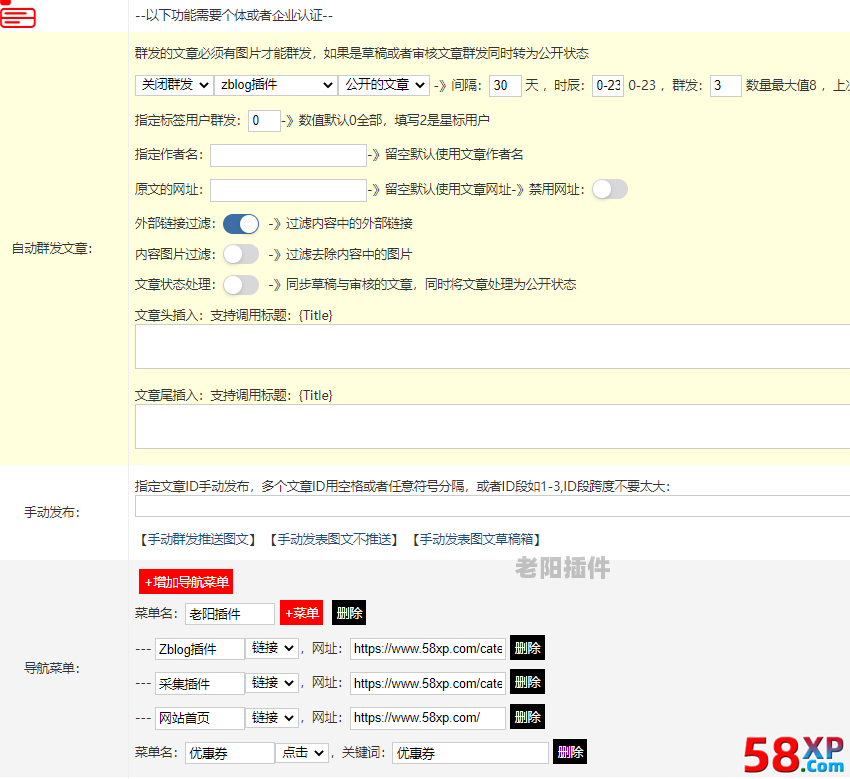Disable the 外部链接过滤 toggle

point(240,224)
